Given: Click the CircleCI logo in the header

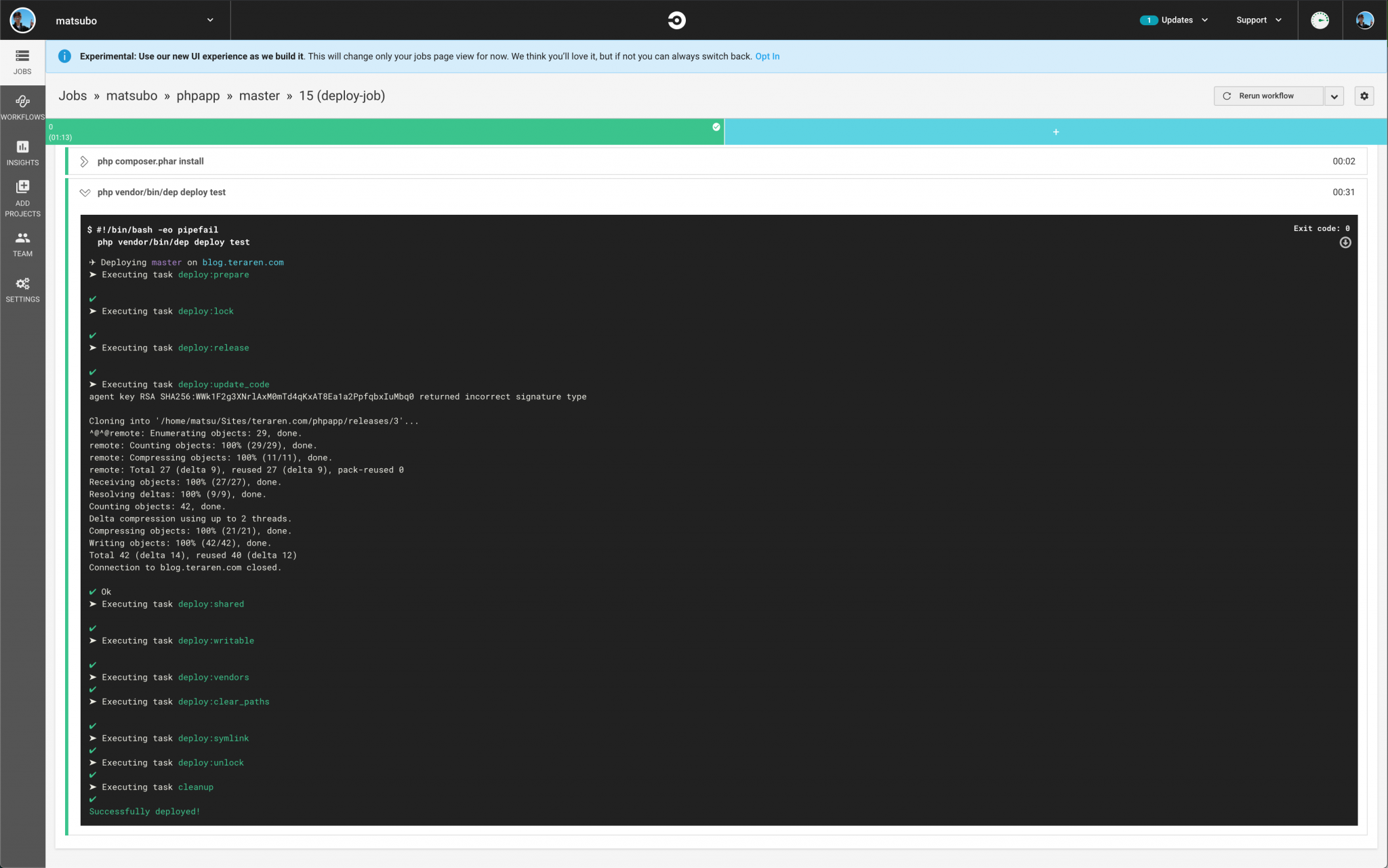Looking at the screenshot, I should 676,20.
